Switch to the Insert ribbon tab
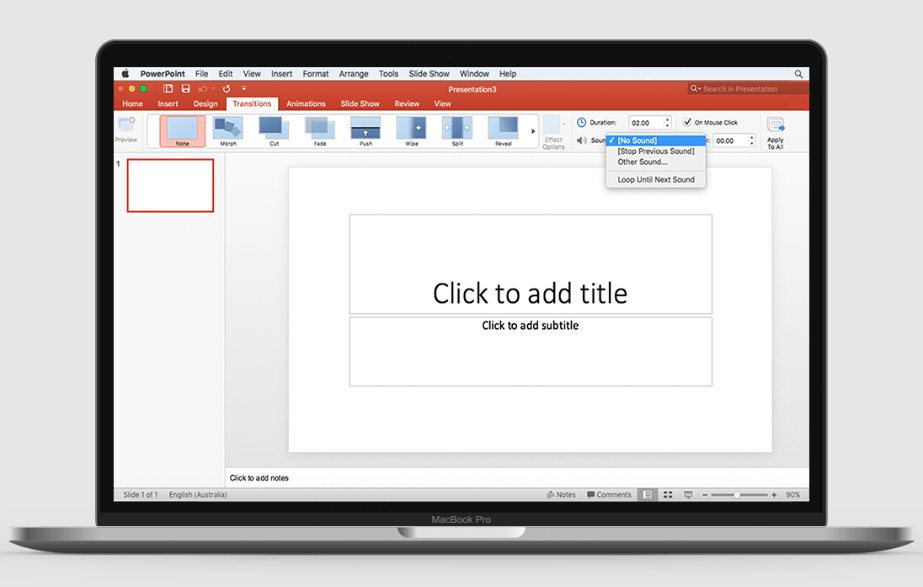Image resolution: width=923 pixels, height=587 pixels. pos(168,104)
